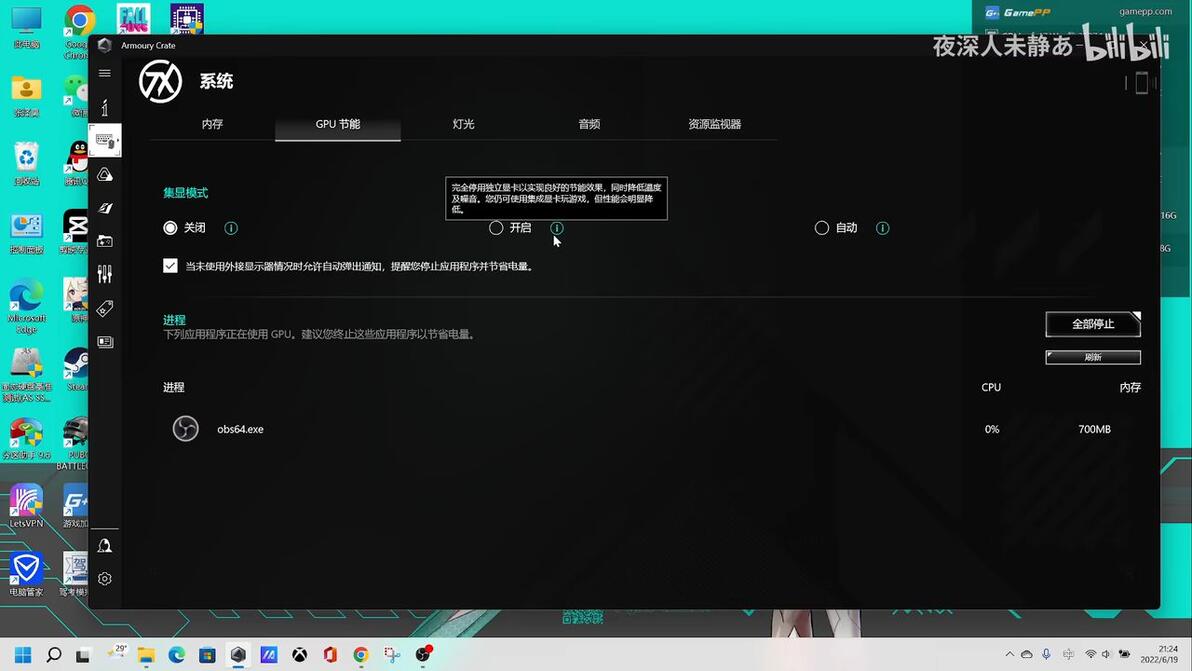1192x671 pixels.
Task: Open the Home info icon in sidebar
Action: tap(105, 107)
